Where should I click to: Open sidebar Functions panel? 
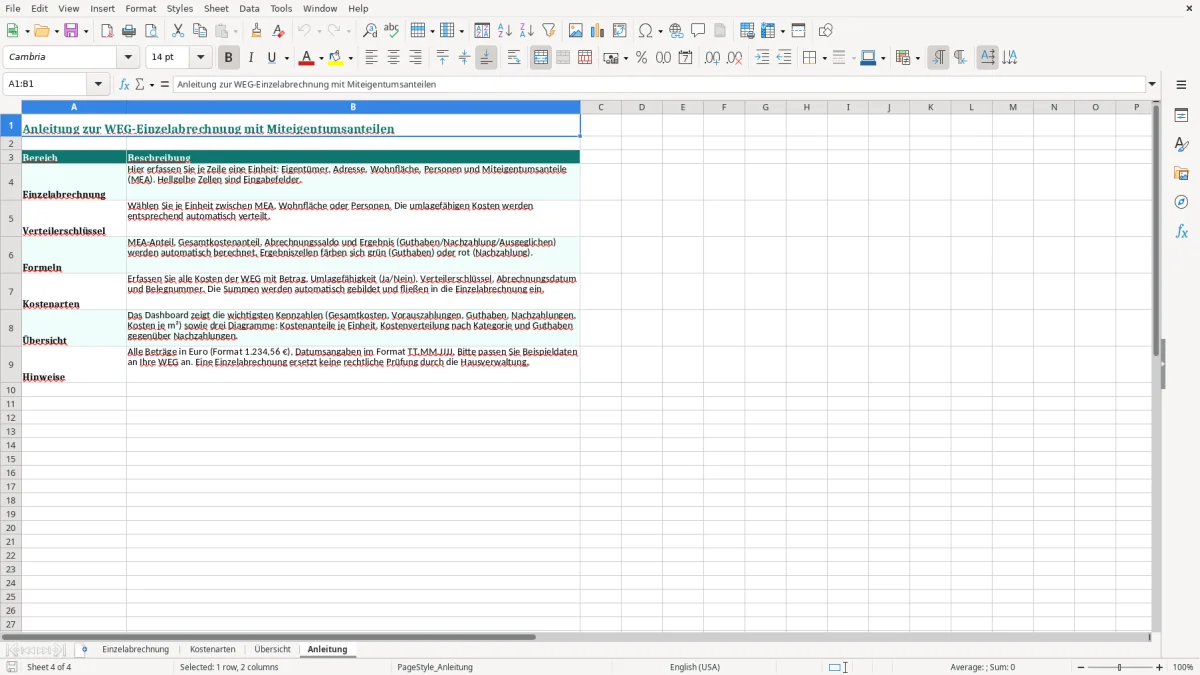1181,231
